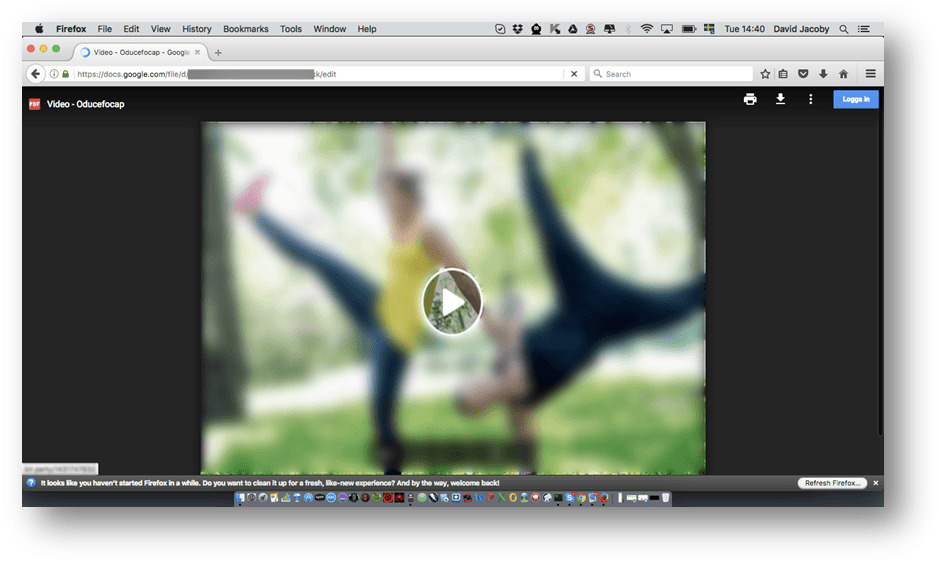Open the Dropbox menu bar icon
The width and height of the screenshot is (939, 562).
[x=517, y=29]
